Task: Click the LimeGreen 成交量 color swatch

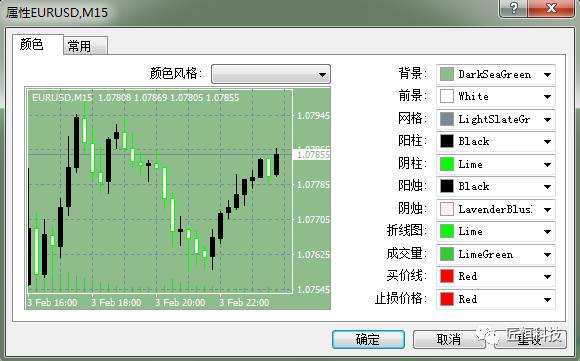Action: [446, 254]
